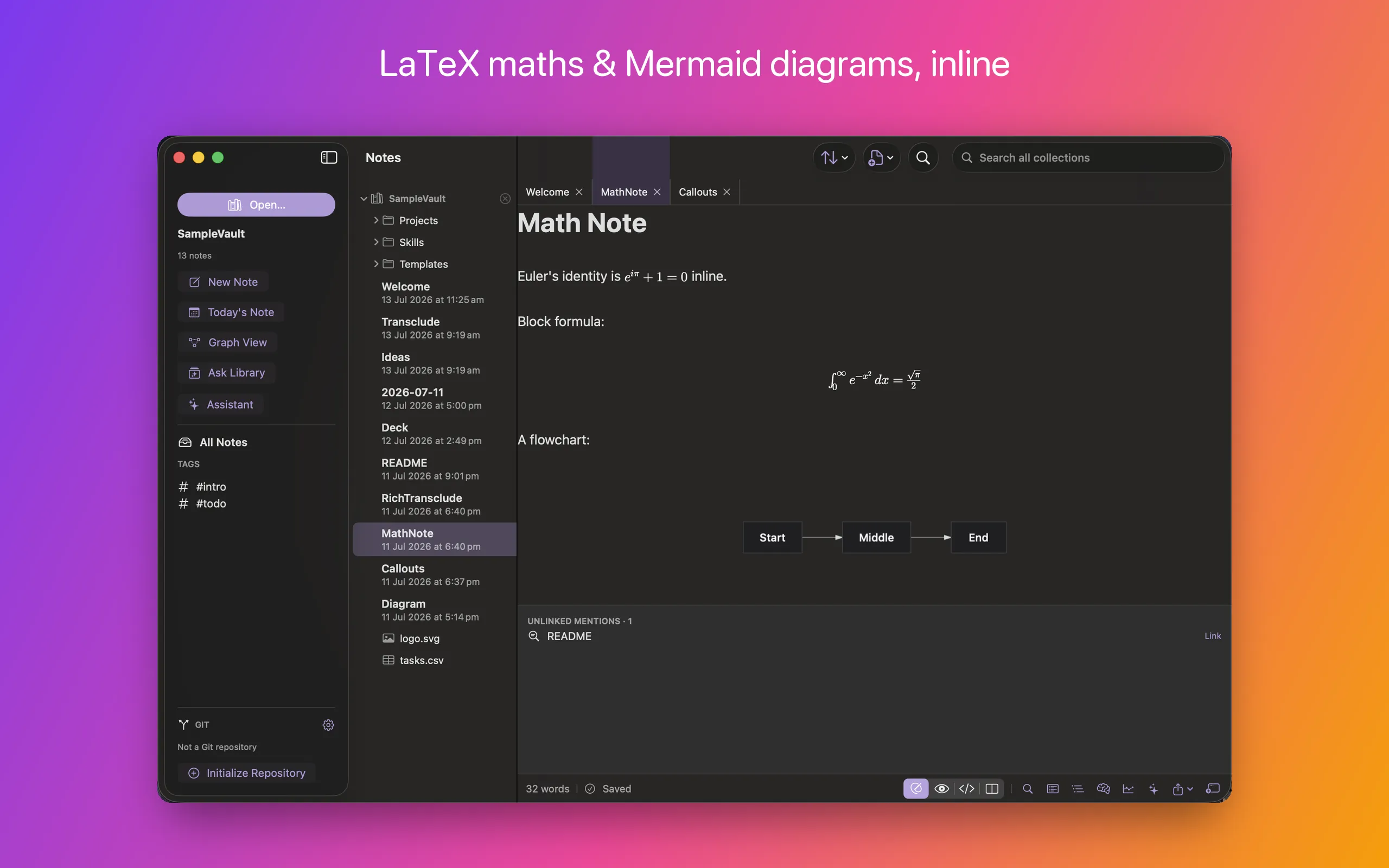Click Link next to README mention
The width and height of the screenshot is (1389, 868).
click(1212, 636)
